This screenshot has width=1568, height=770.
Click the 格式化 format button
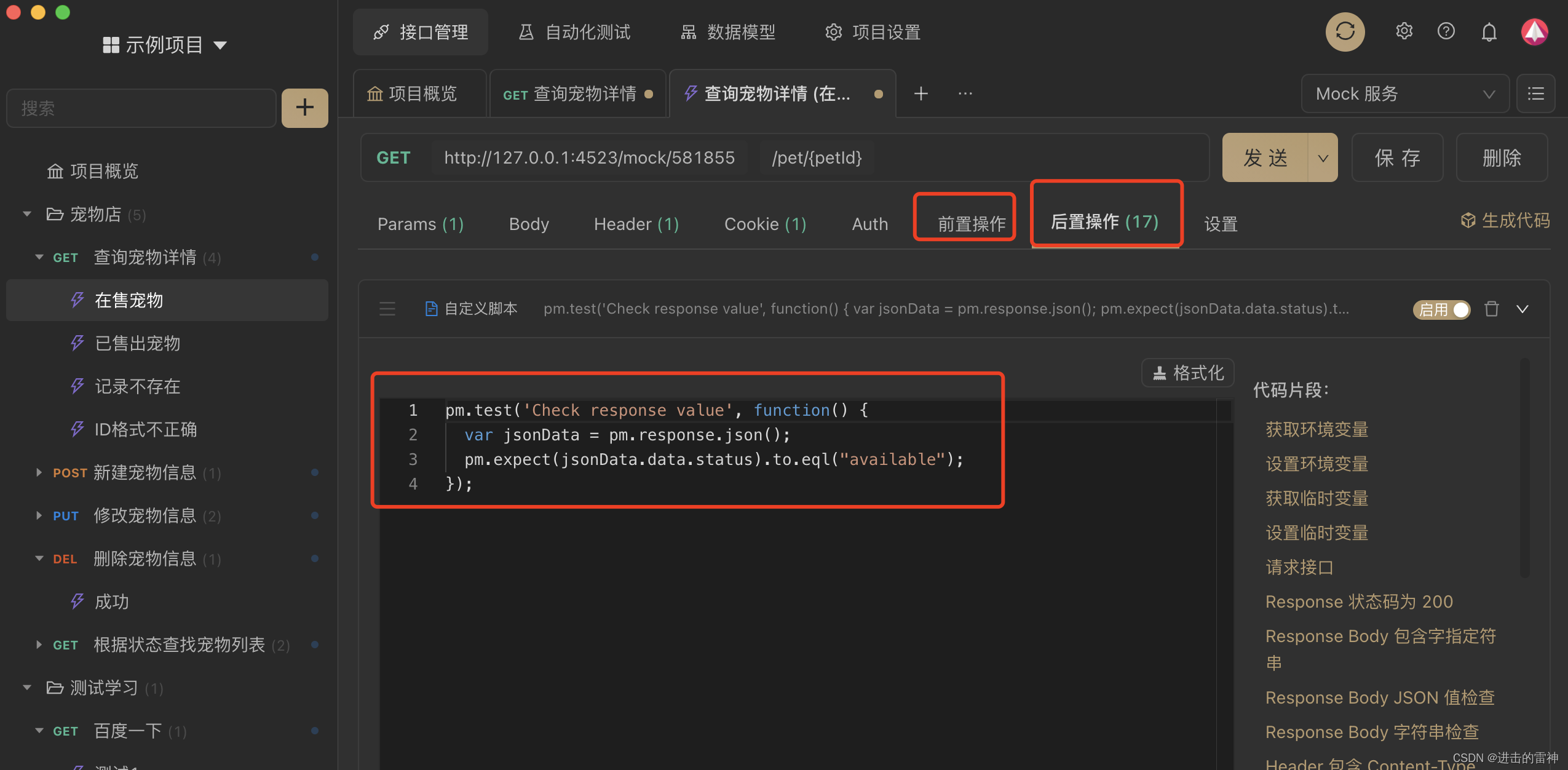coord(1187,373)
